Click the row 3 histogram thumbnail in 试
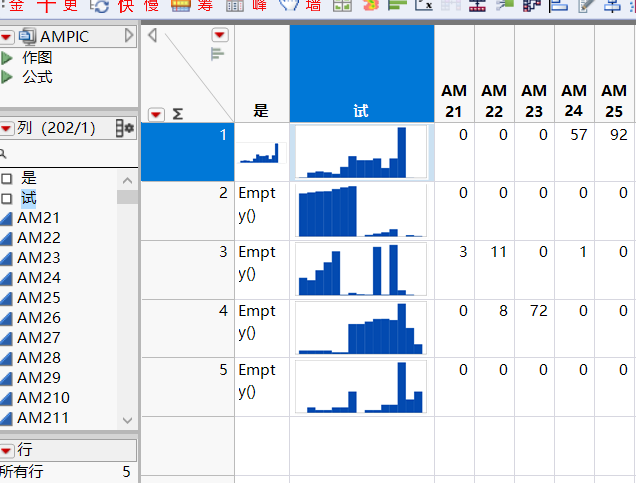This screenshot has height=483, width=636. 361,270
